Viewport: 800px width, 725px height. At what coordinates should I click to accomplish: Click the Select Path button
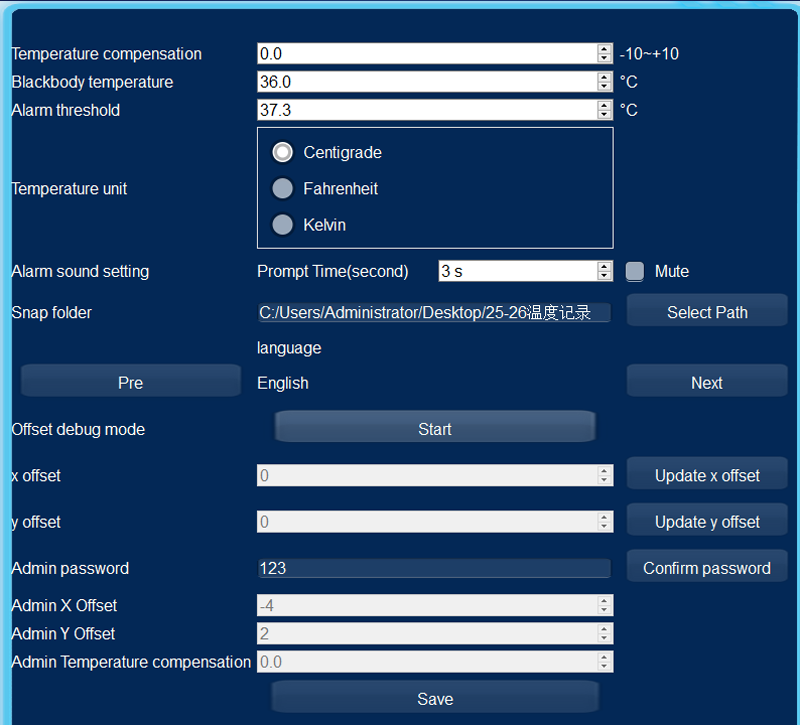click(x=707, y=312)
